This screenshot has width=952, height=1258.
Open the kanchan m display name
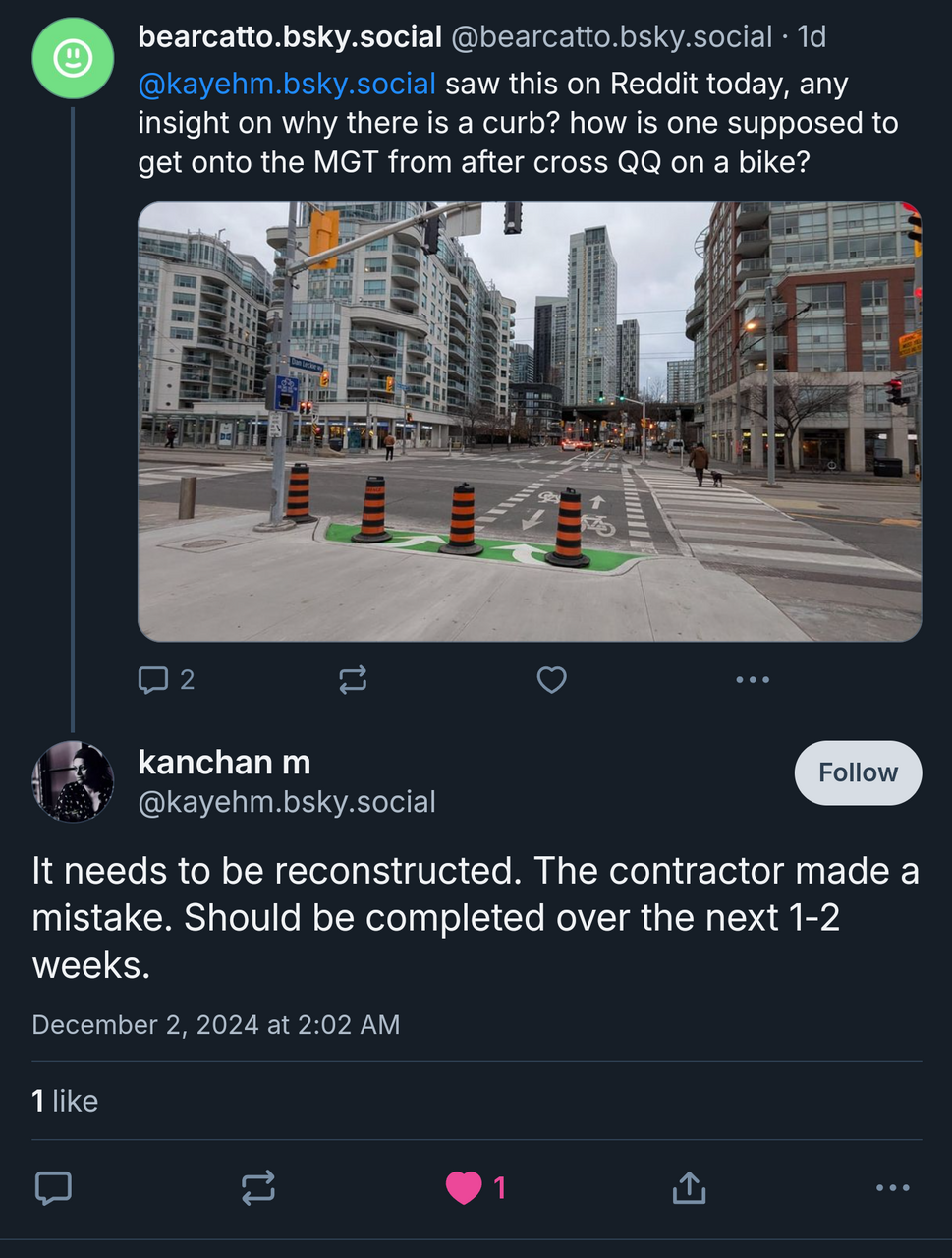click(x=224, y=762)
